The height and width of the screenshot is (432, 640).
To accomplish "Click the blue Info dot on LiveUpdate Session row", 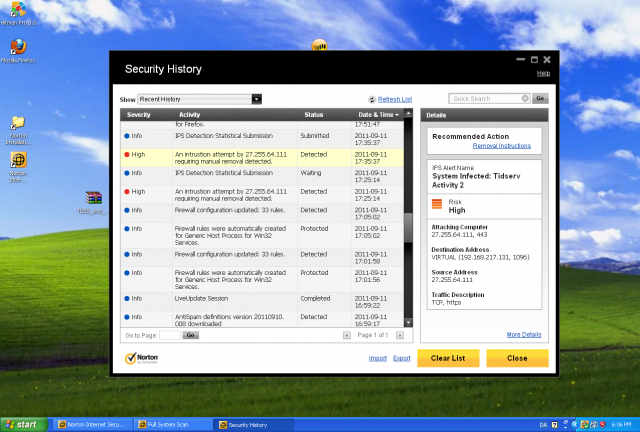I will point(127,298).
